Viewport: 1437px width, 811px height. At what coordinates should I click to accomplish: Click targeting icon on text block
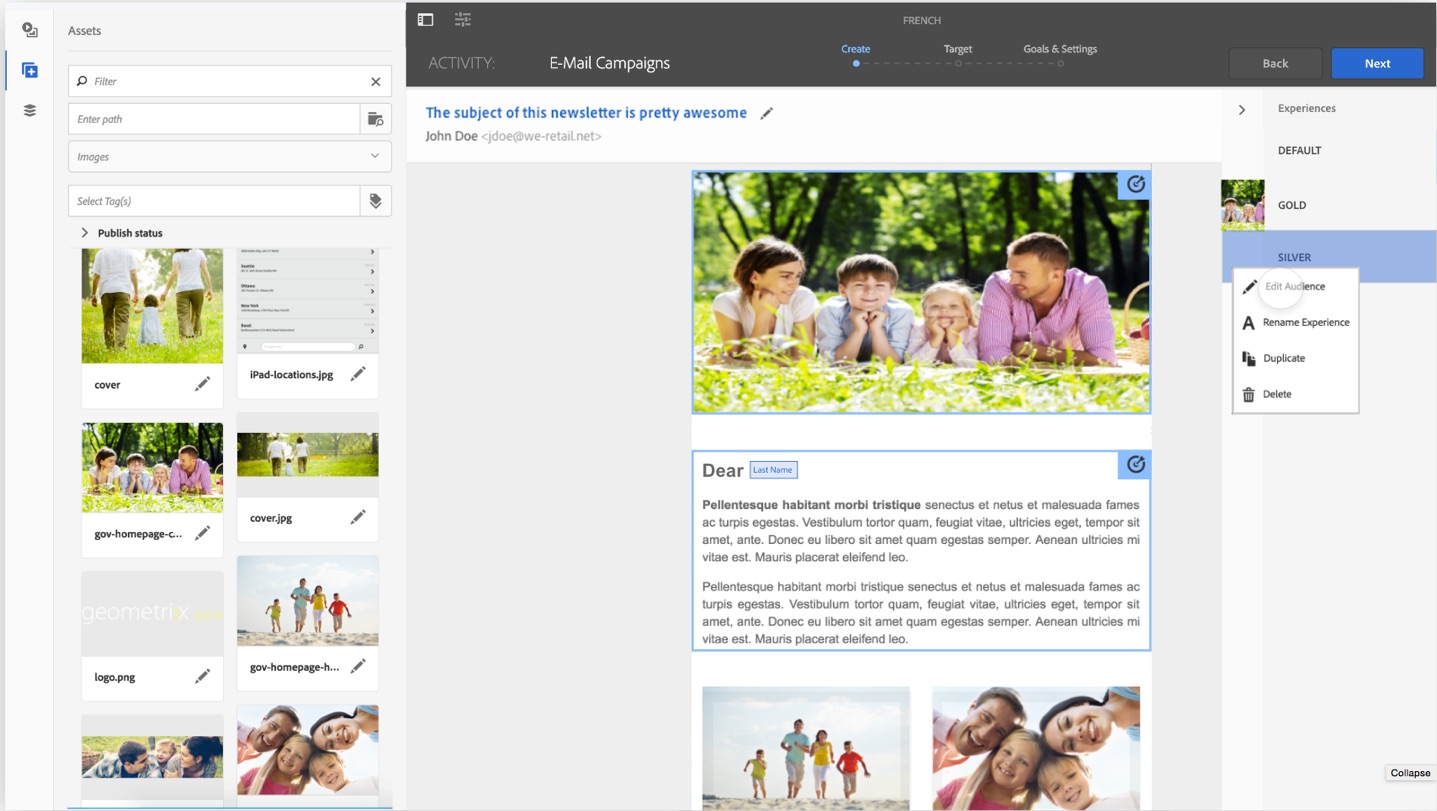coord(1135,464)
